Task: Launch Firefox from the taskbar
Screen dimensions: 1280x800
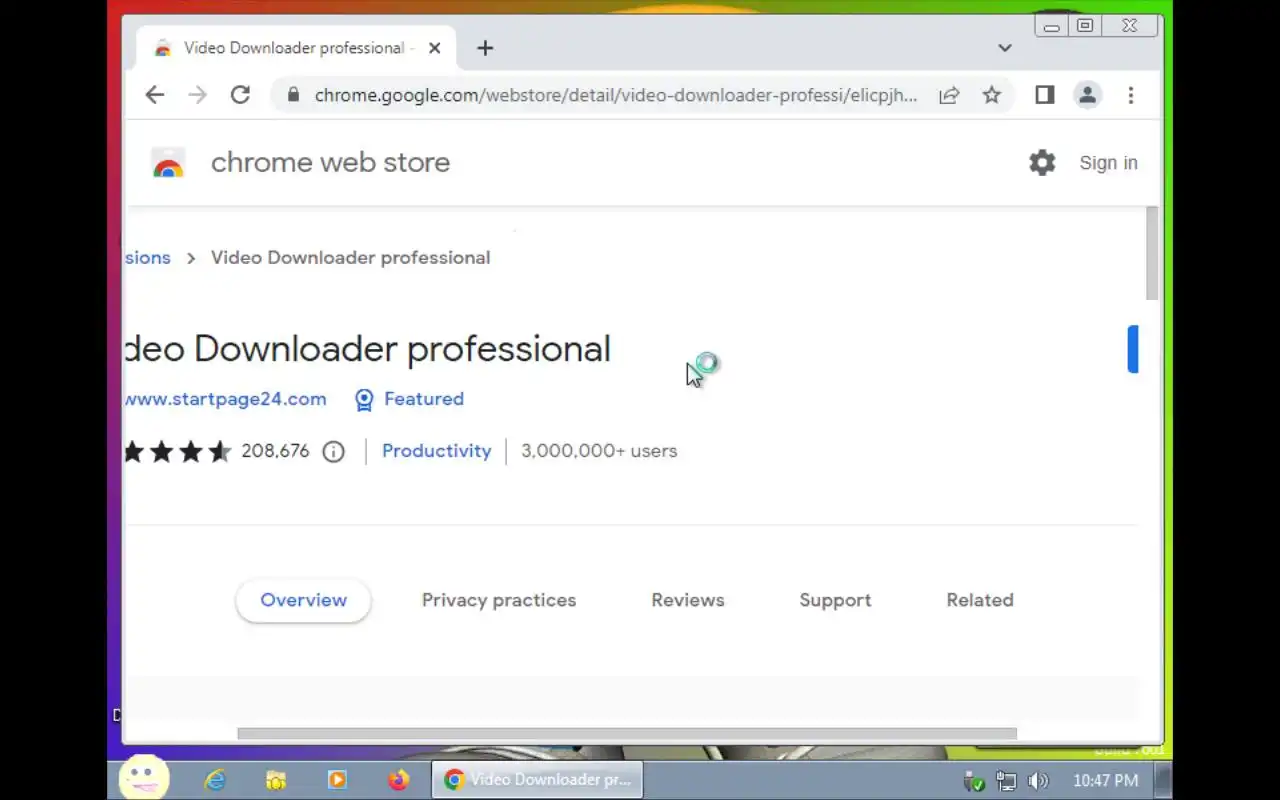Action: click(x=398, y=780)
